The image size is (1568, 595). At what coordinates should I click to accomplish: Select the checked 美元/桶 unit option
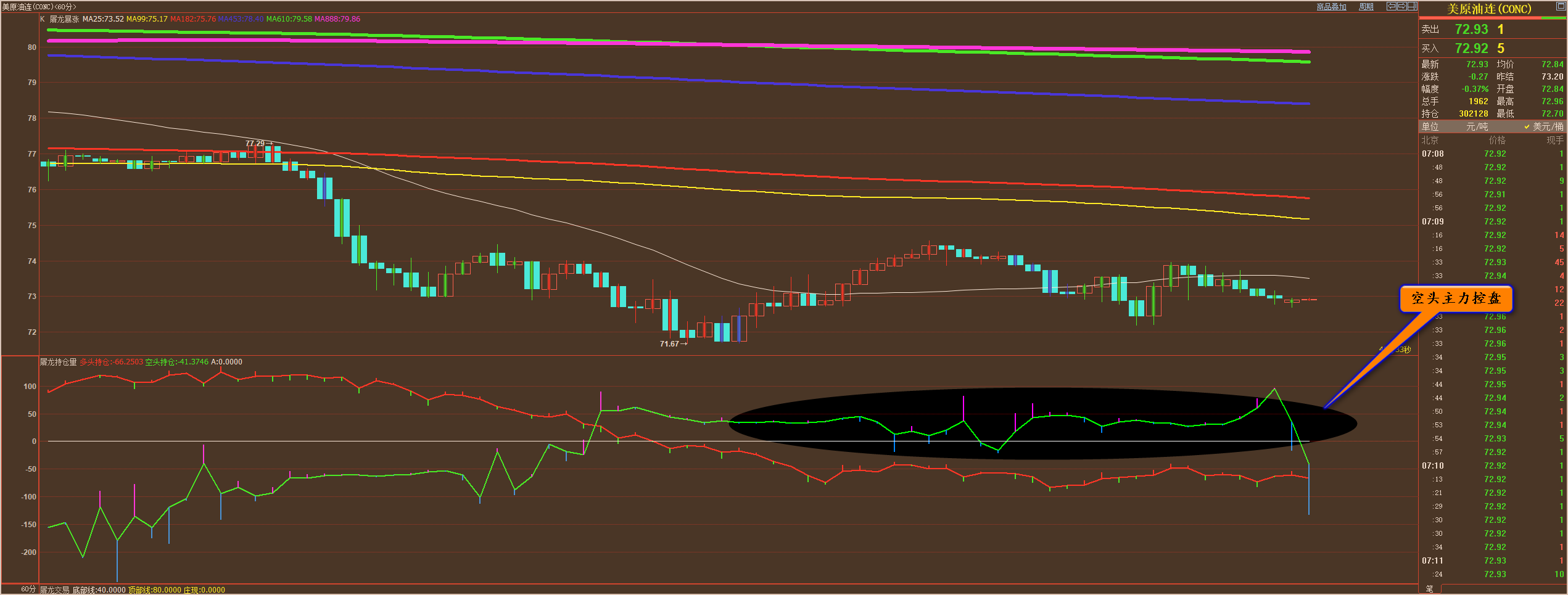coord(1543,126)
